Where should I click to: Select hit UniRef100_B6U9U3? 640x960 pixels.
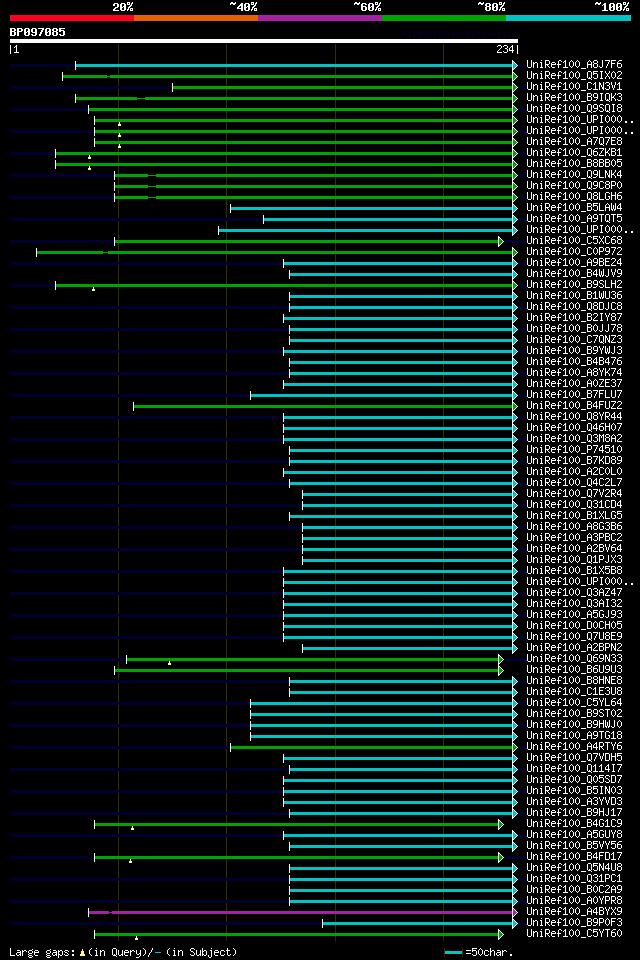(x=574, y=670)
